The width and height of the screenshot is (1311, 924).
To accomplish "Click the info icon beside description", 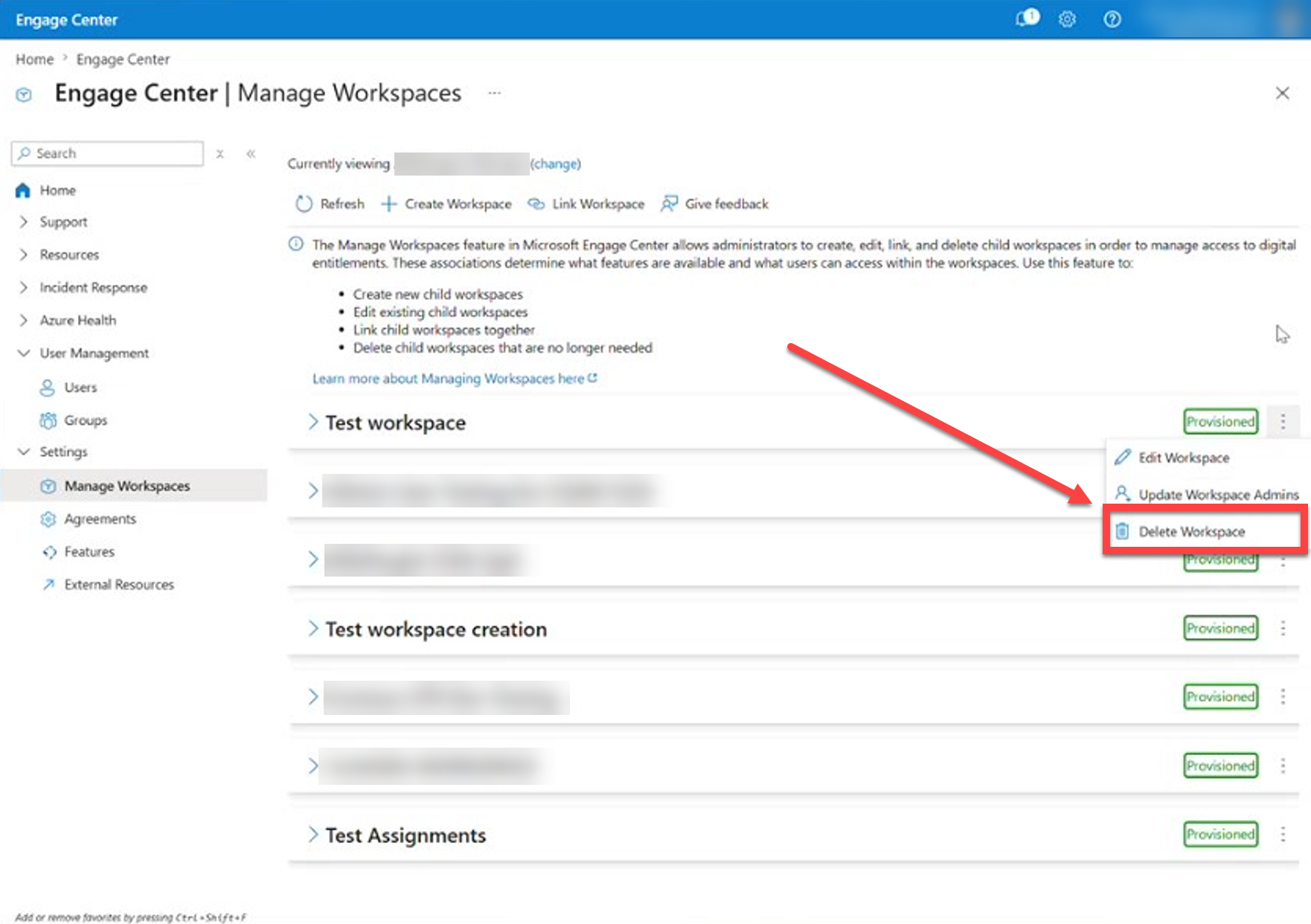I will [296, 244].
